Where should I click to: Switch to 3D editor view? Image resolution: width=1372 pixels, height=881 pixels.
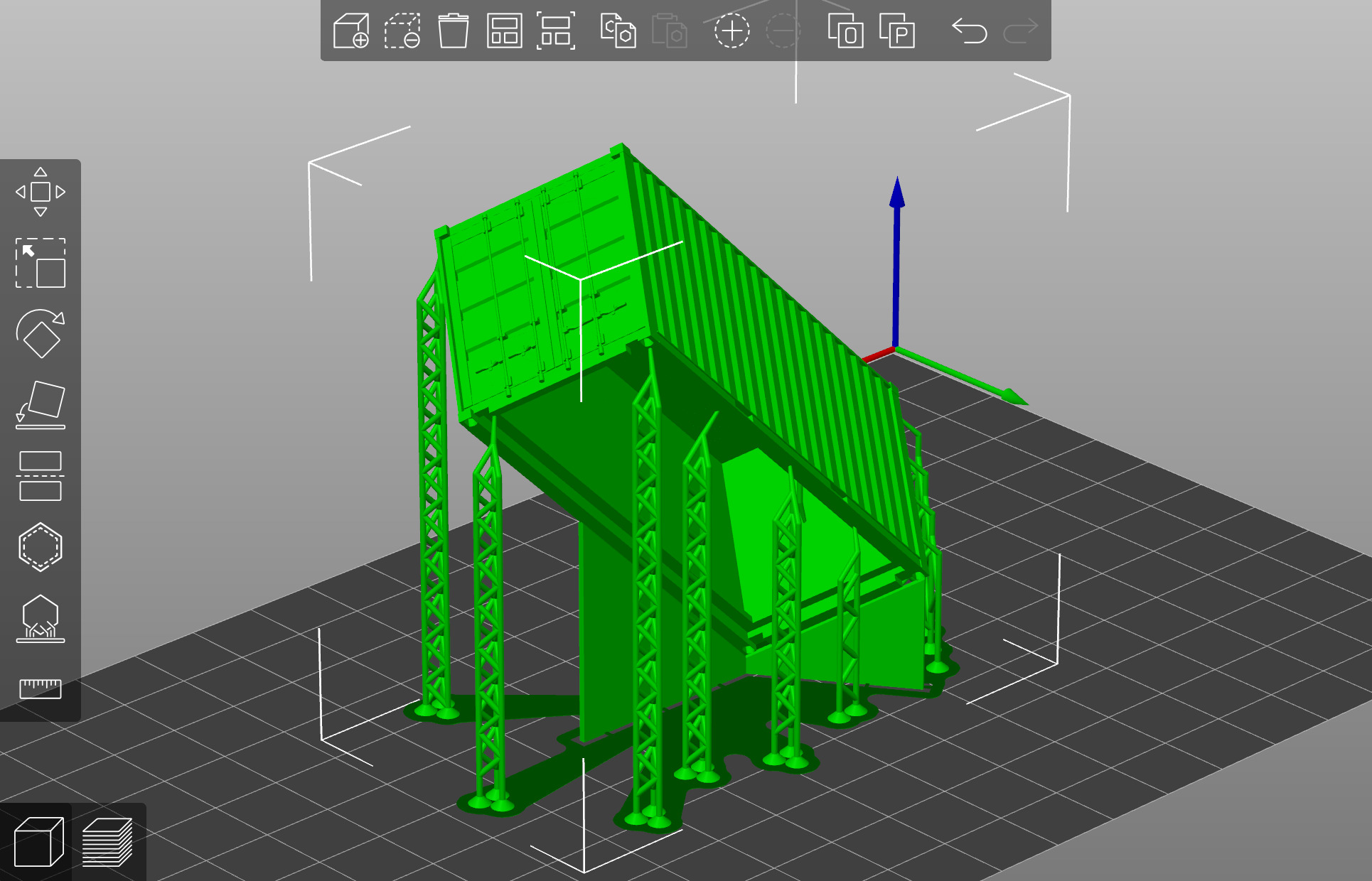[39, 842]
